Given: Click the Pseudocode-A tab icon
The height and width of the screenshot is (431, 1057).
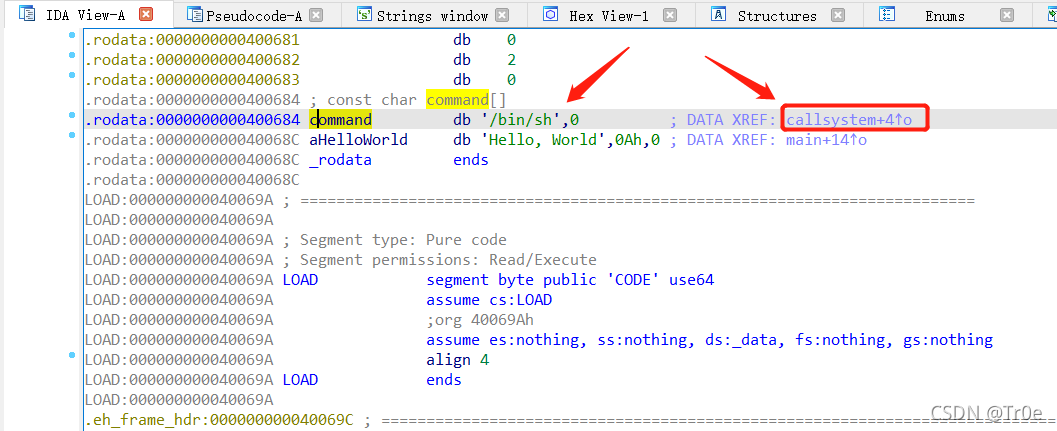Looking at the screenshot, I should (194, 15).
